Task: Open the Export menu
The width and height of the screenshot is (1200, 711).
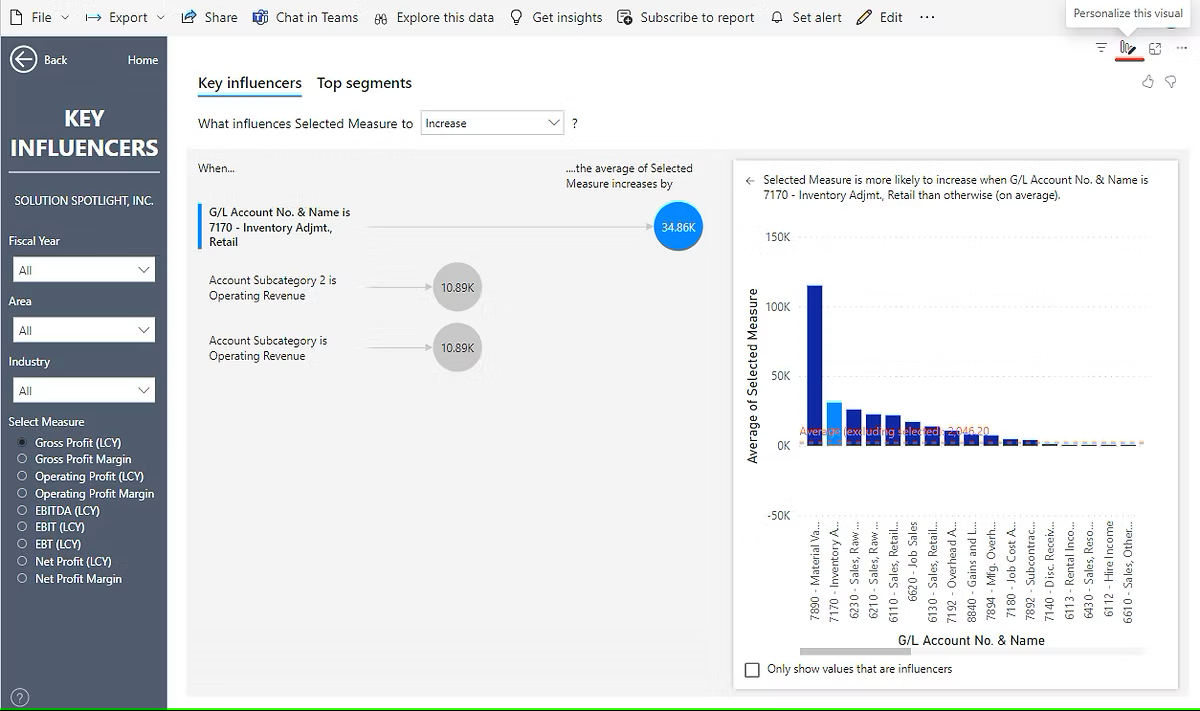Action: 125,17
